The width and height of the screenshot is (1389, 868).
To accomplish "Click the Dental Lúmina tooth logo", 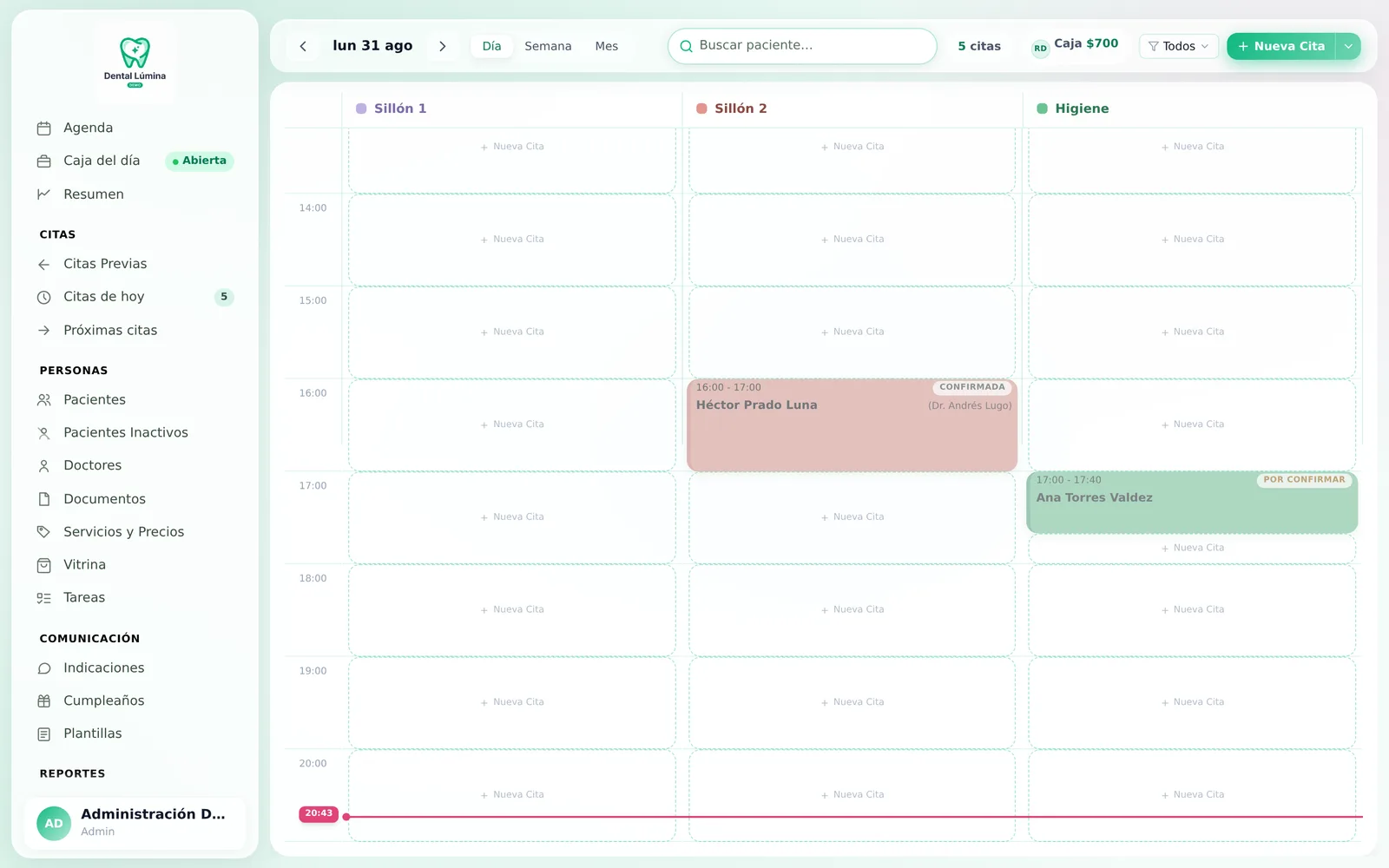I will pos(135,62).
